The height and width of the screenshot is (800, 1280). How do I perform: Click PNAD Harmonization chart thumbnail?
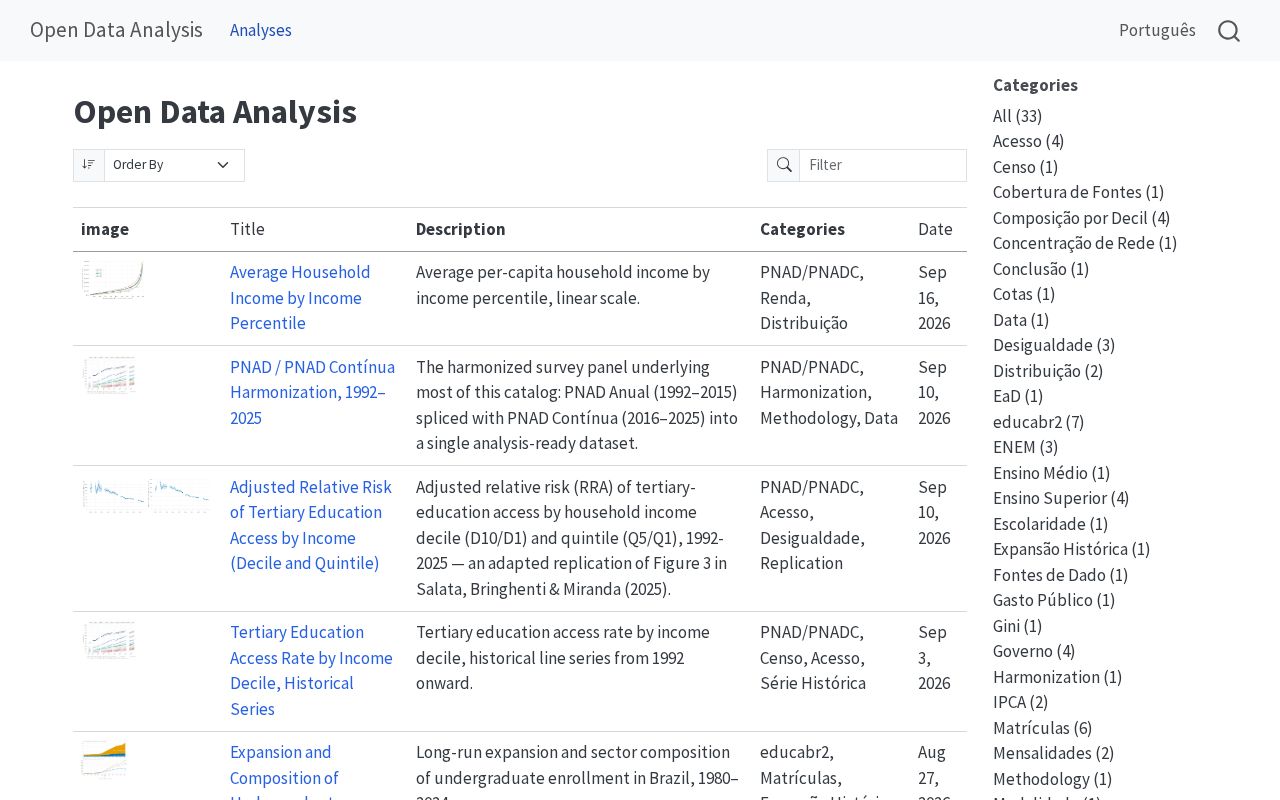(x=109, y=375)
